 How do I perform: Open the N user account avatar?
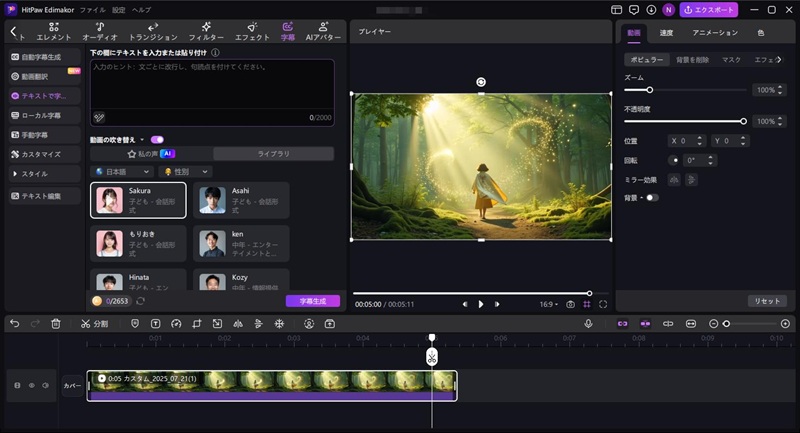pos(668,10)
